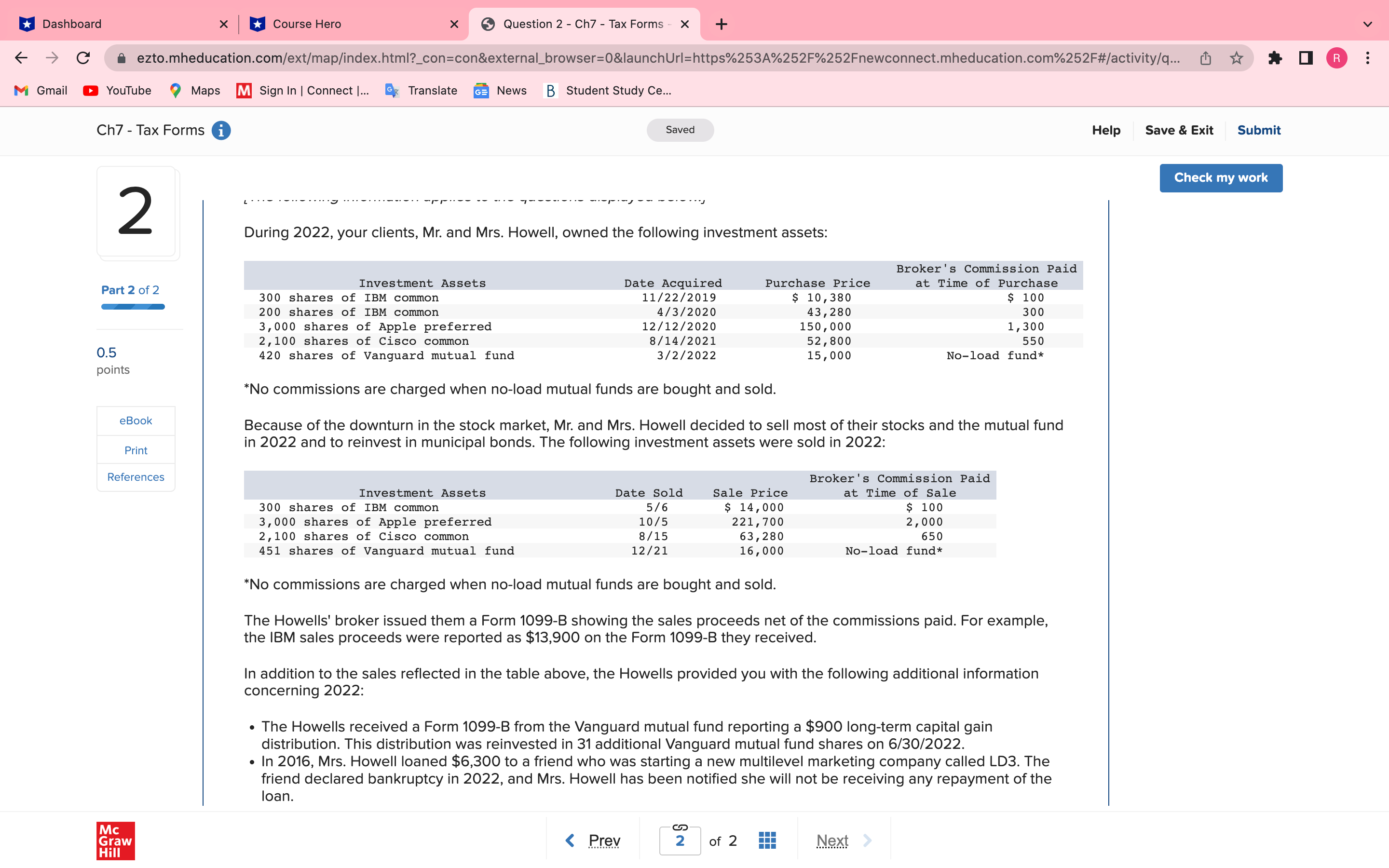This screenshot has height=868, width=1389.
Task: Click the Part 2 of 2 progress bar
Action: tap(133, 307)
